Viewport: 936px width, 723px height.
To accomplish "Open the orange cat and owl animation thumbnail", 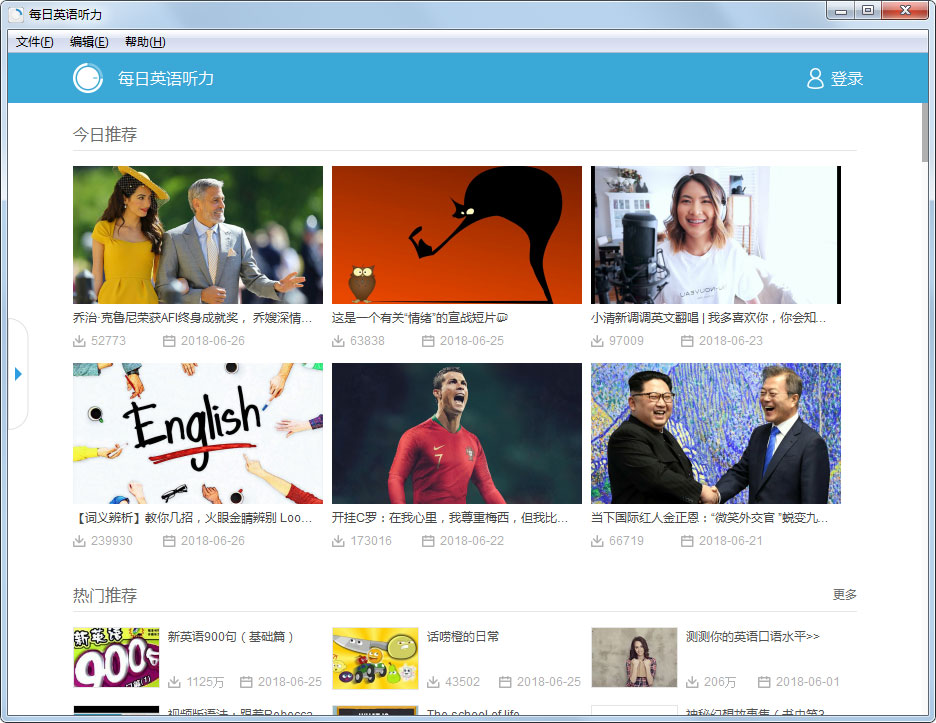I will pos(457,235).
